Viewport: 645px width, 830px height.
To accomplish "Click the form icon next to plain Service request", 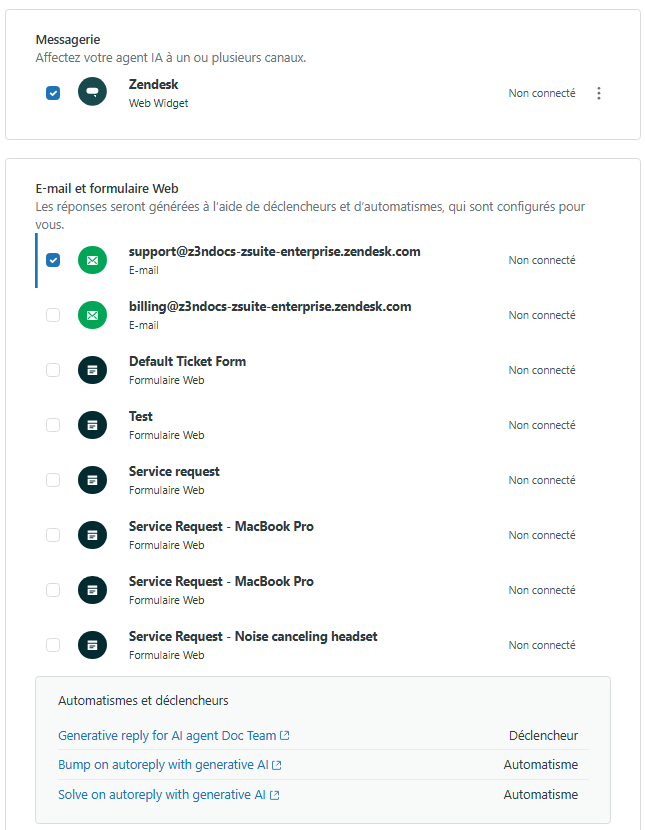I will click(x=92, y=480).
